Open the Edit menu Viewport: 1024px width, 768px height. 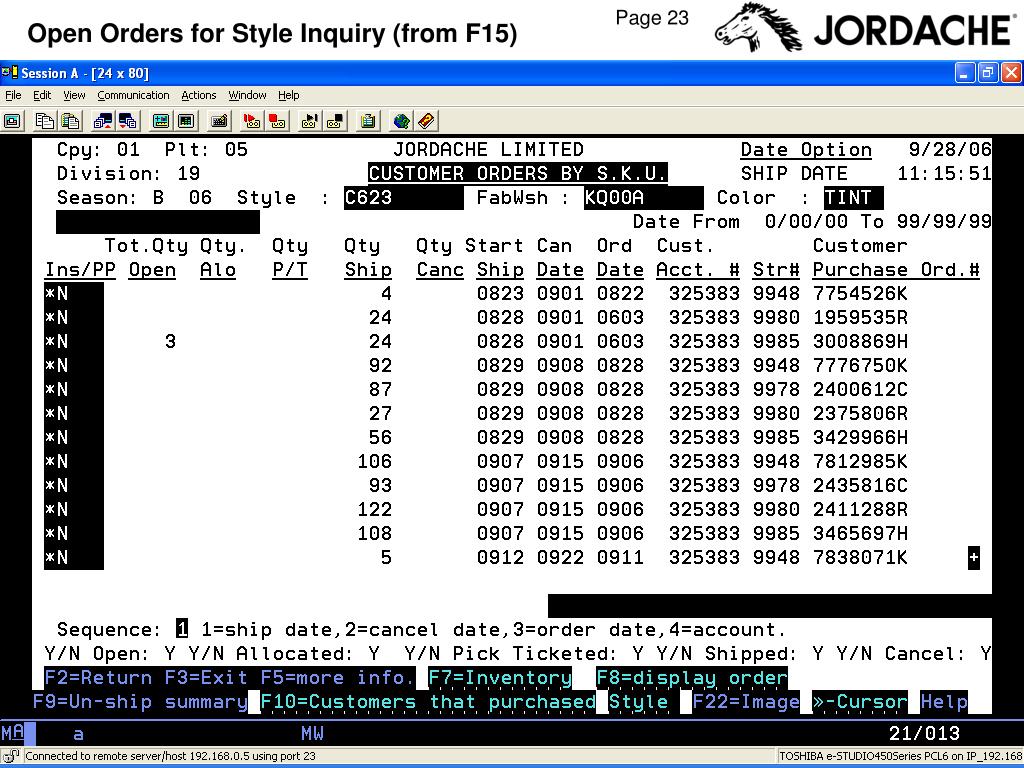pos(42,95)
